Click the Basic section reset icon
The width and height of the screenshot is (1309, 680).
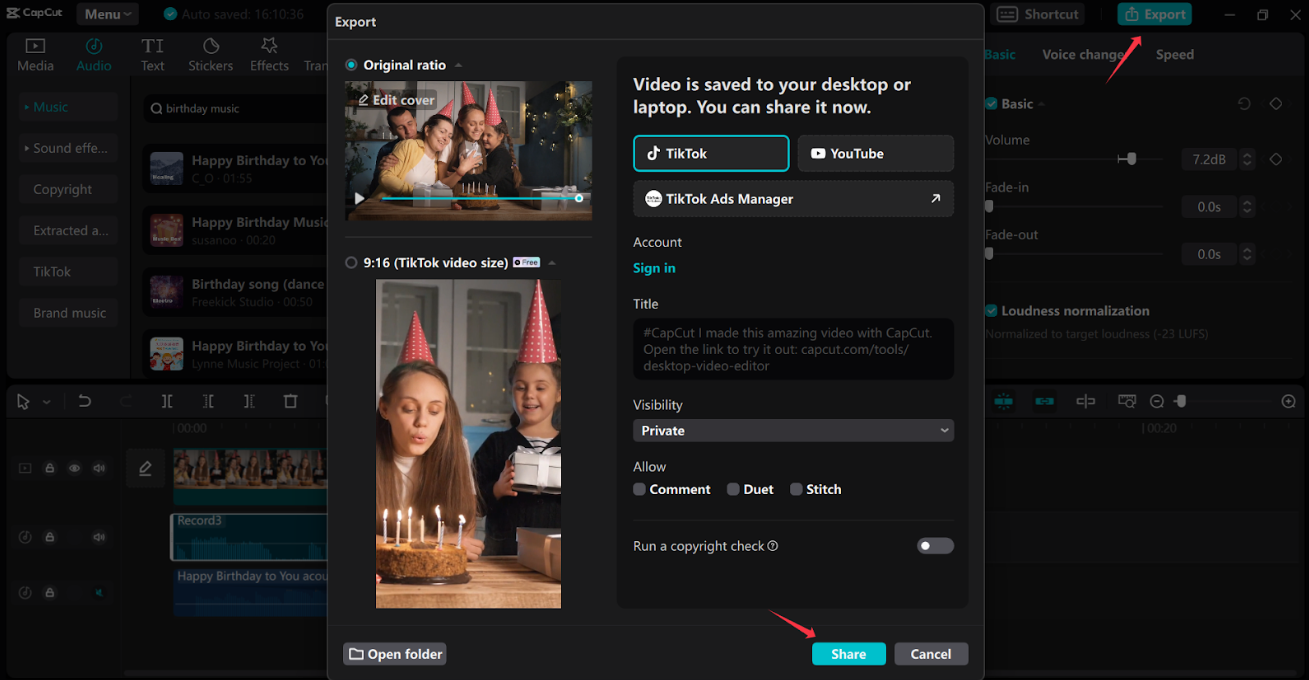point(1244,104)
